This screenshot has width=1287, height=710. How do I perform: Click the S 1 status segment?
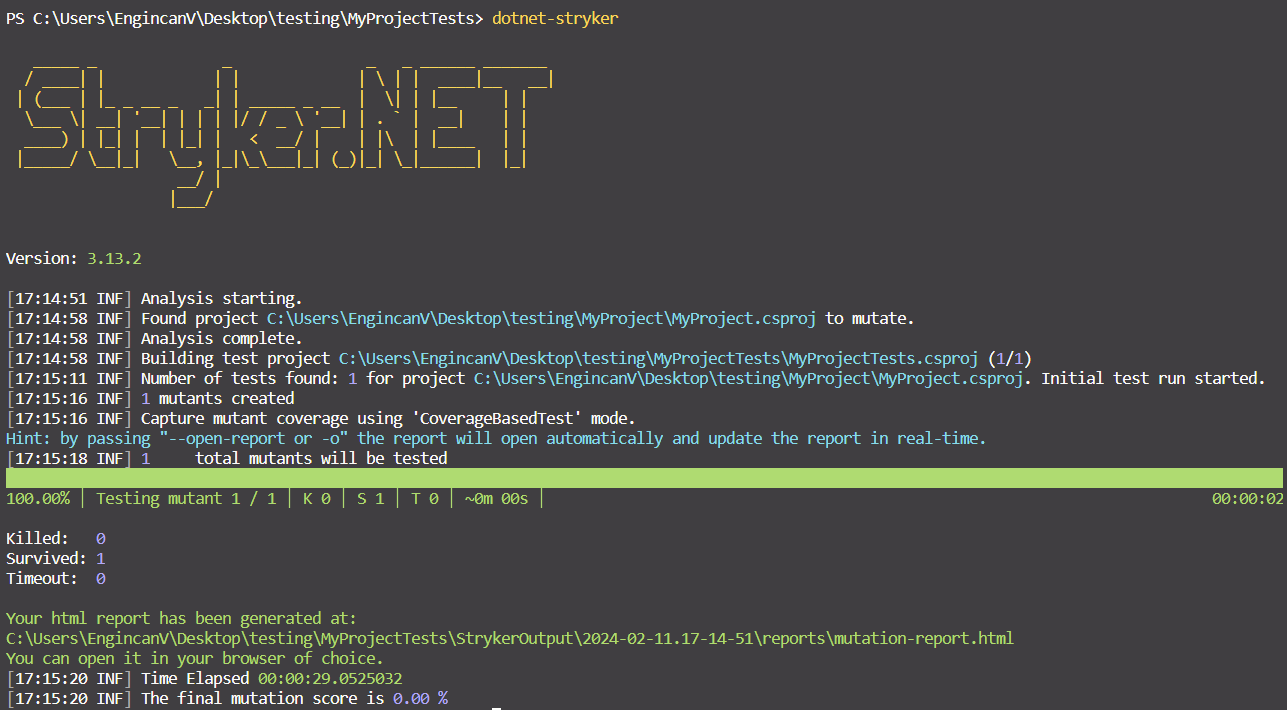[x=370, y=498]
